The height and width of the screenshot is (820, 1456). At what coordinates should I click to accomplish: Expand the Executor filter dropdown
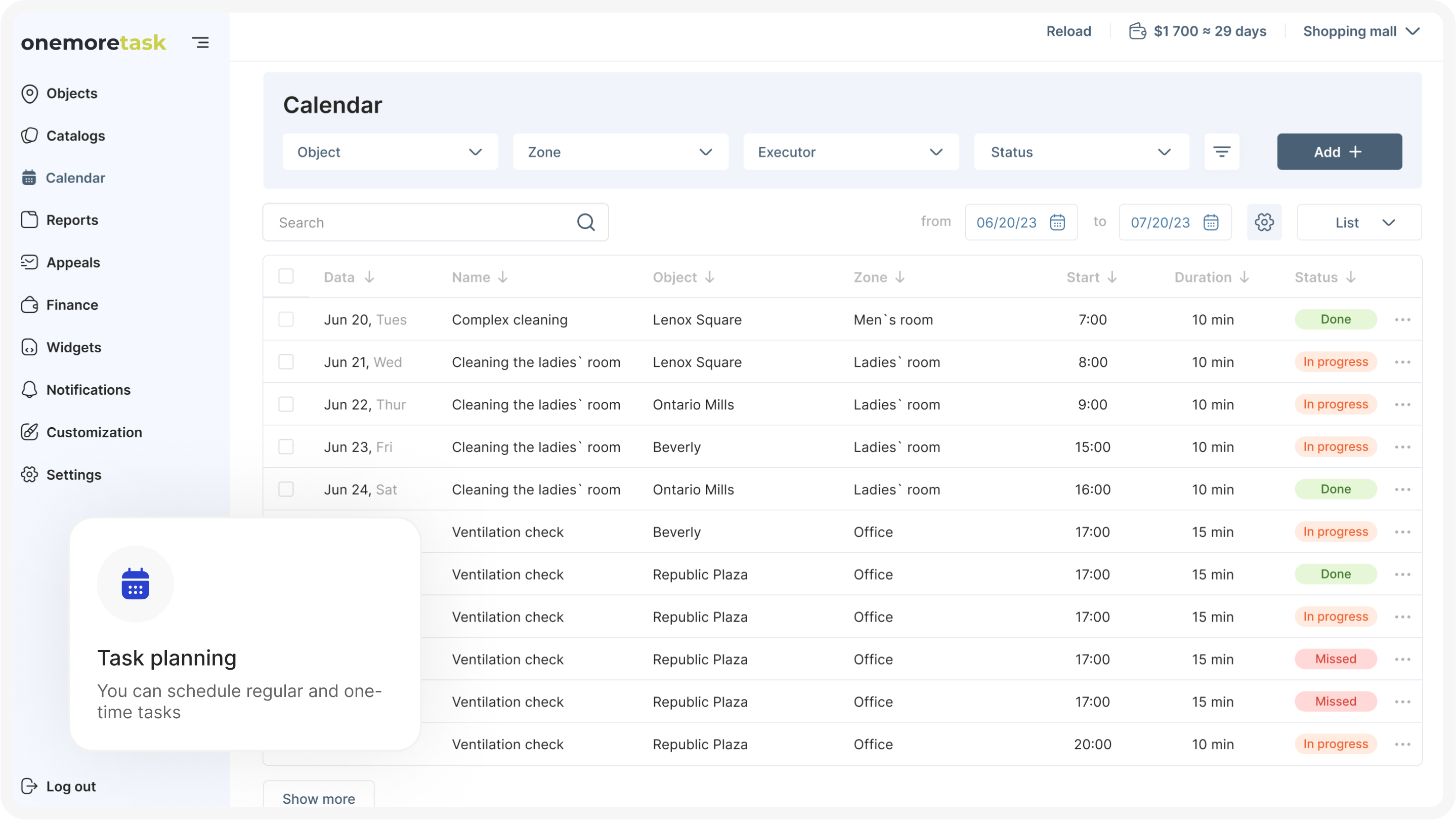pos(850,151)
